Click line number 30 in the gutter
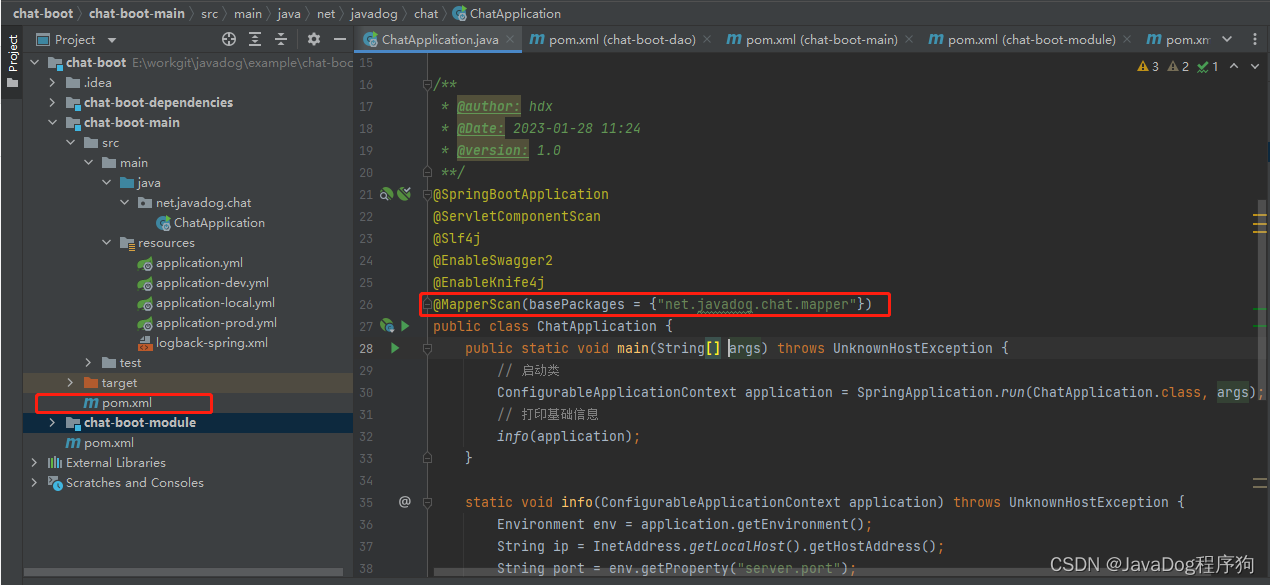 [x=366, y=392]
